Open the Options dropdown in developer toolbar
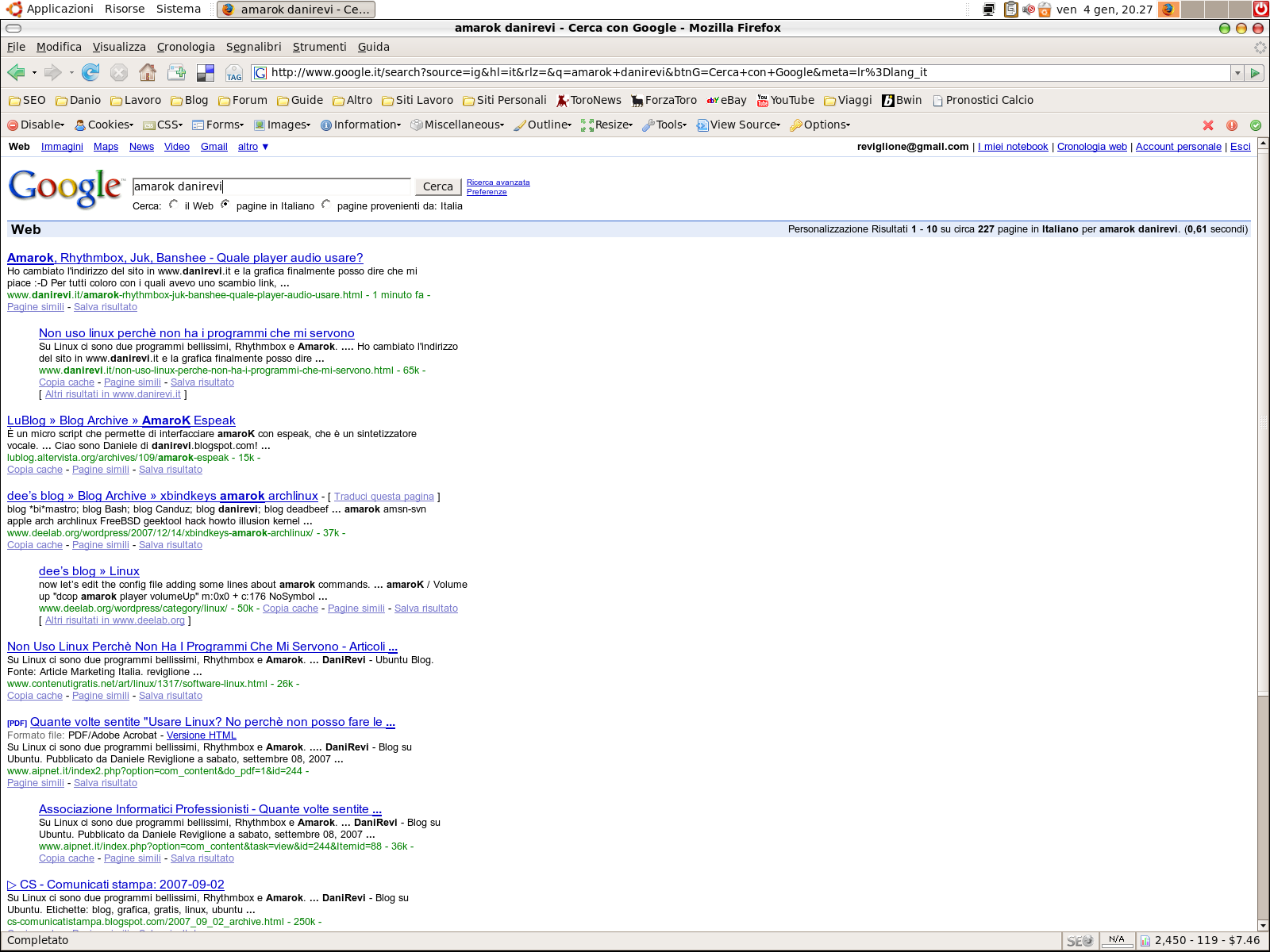This screenshot has height=952, width=1270. click(x=820, y=125)
